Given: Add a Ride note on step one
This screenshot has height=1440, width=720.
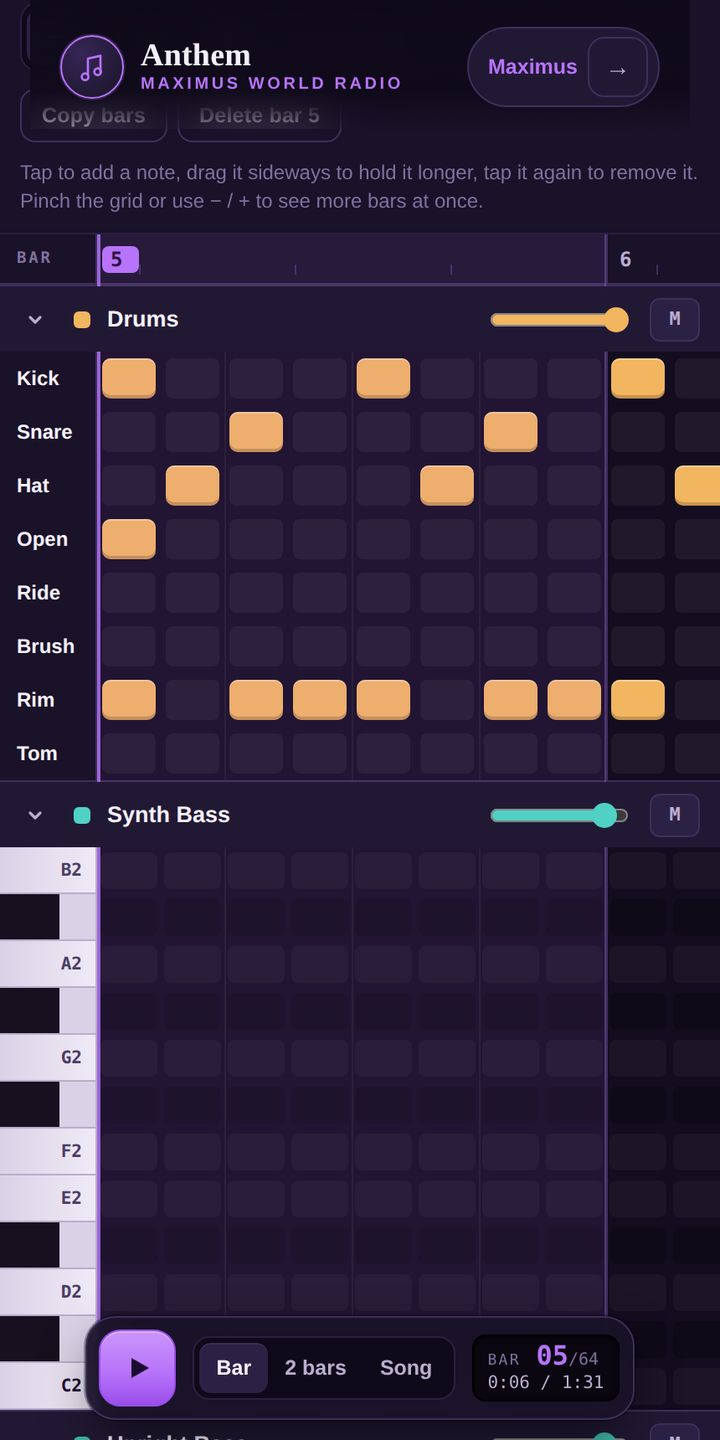Looking at the screenshot, I should 129,593.
